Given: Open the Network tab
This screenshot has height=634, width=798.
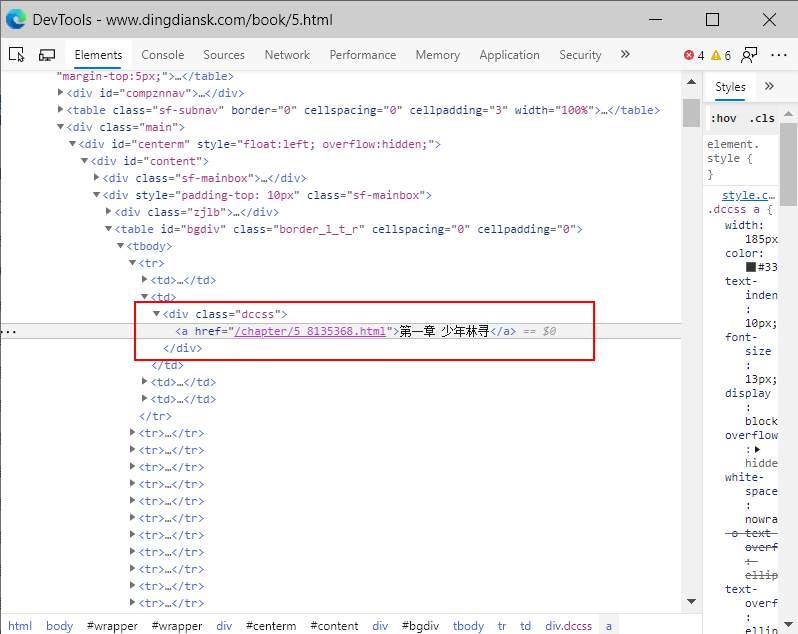Looking at the screenshot, I should click(287, 54).
